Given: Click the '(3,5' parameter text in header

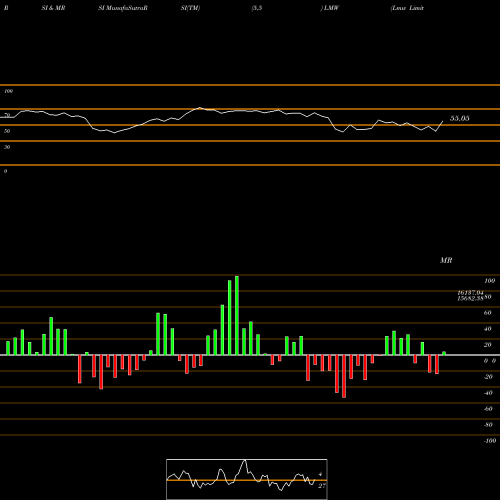Looking at the screenshot, I should pos(257,8).
